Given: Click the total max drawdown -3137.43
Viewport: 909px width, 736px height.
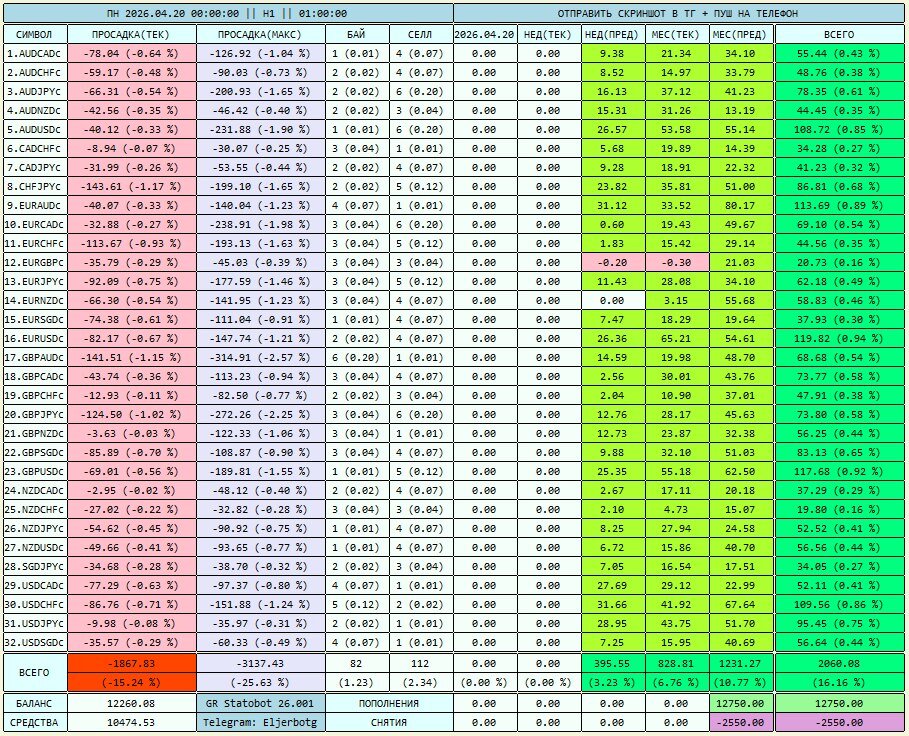Looking at the screenshot, I should coord(260,664).
